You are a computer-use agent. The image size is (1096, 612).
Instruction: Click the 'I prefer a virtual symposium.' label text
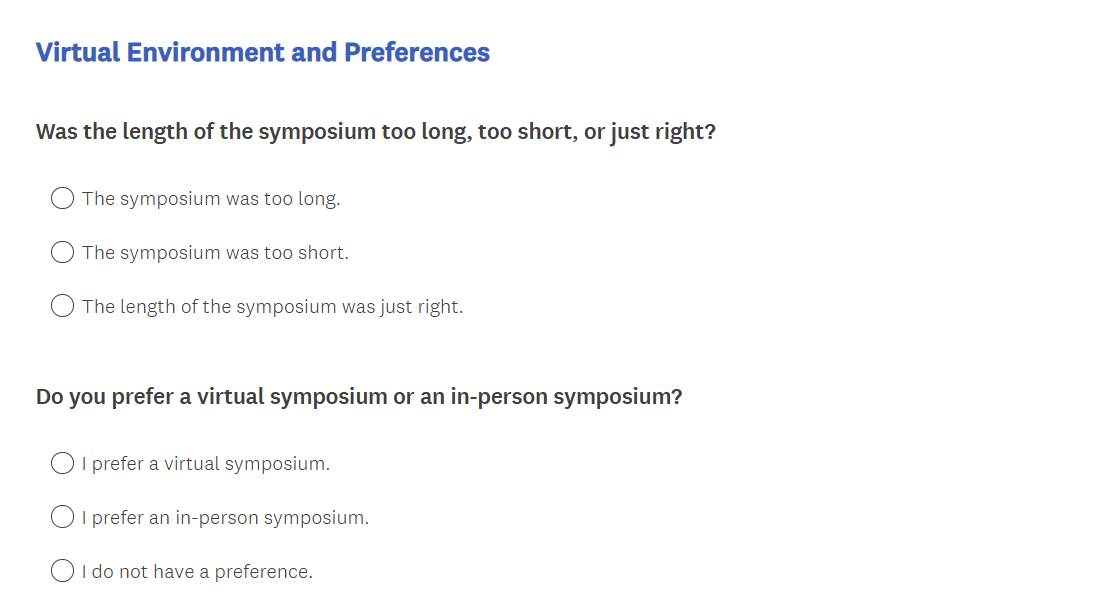pyautogui.click(x=206, y=464)
